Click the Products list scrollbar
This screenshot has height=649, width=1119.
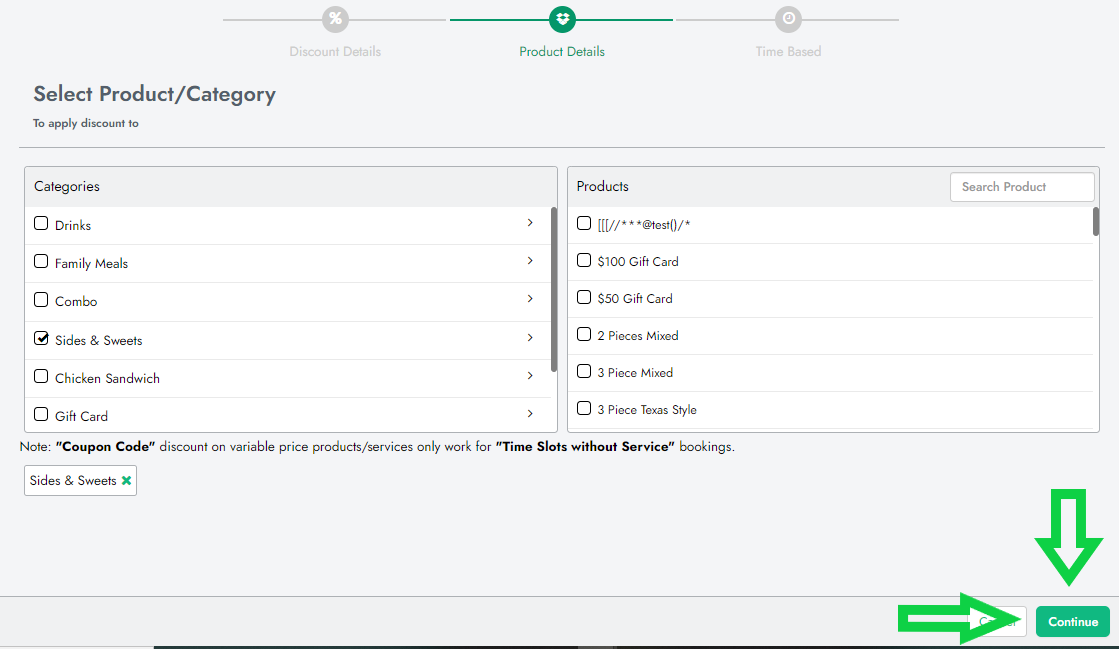[1096, 222]
